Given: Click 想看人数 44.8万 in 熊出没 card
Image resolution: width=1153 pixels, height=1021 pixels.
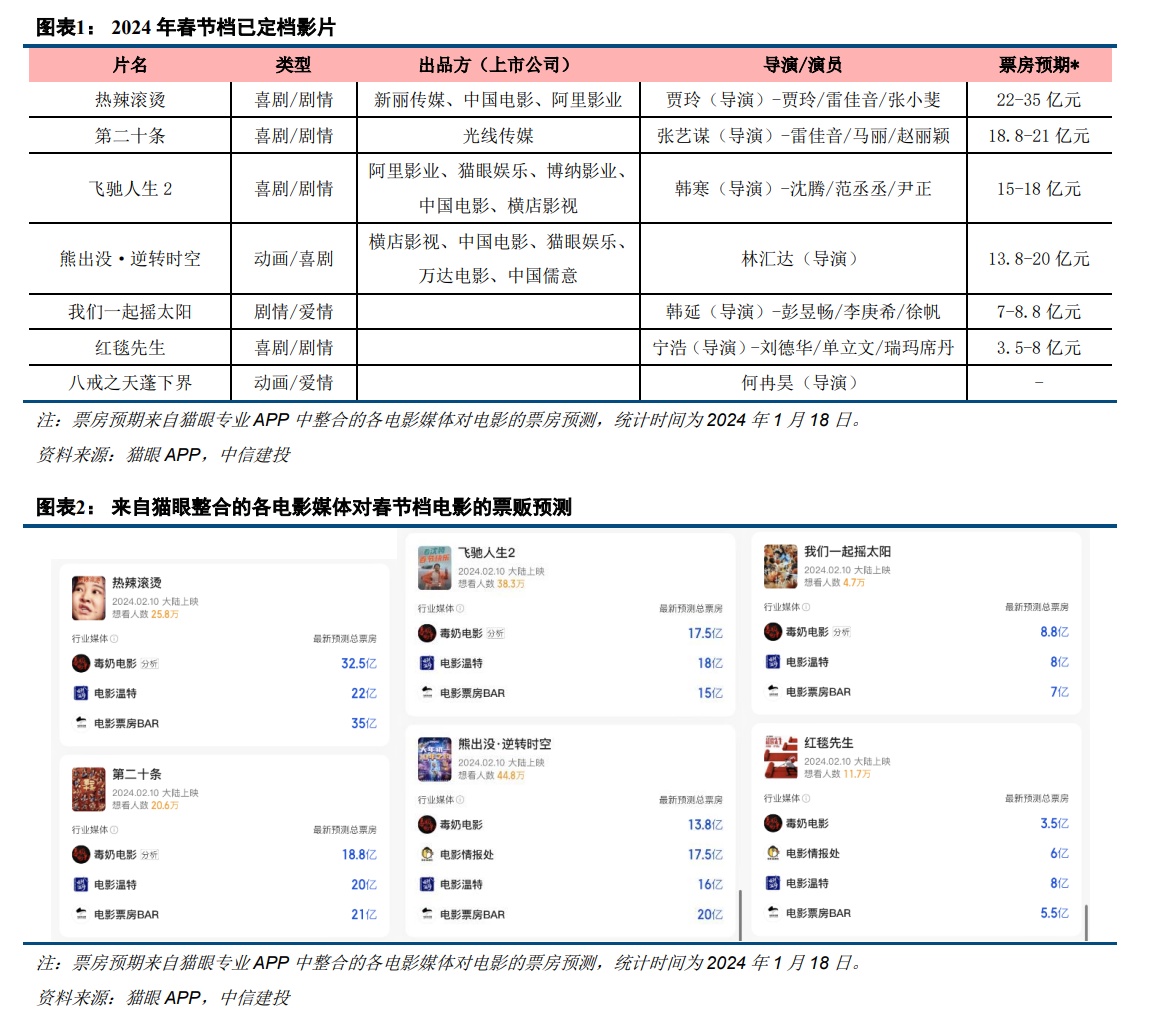Looking at the screenshot, I should pyautogui.click(x=491, y=775).
